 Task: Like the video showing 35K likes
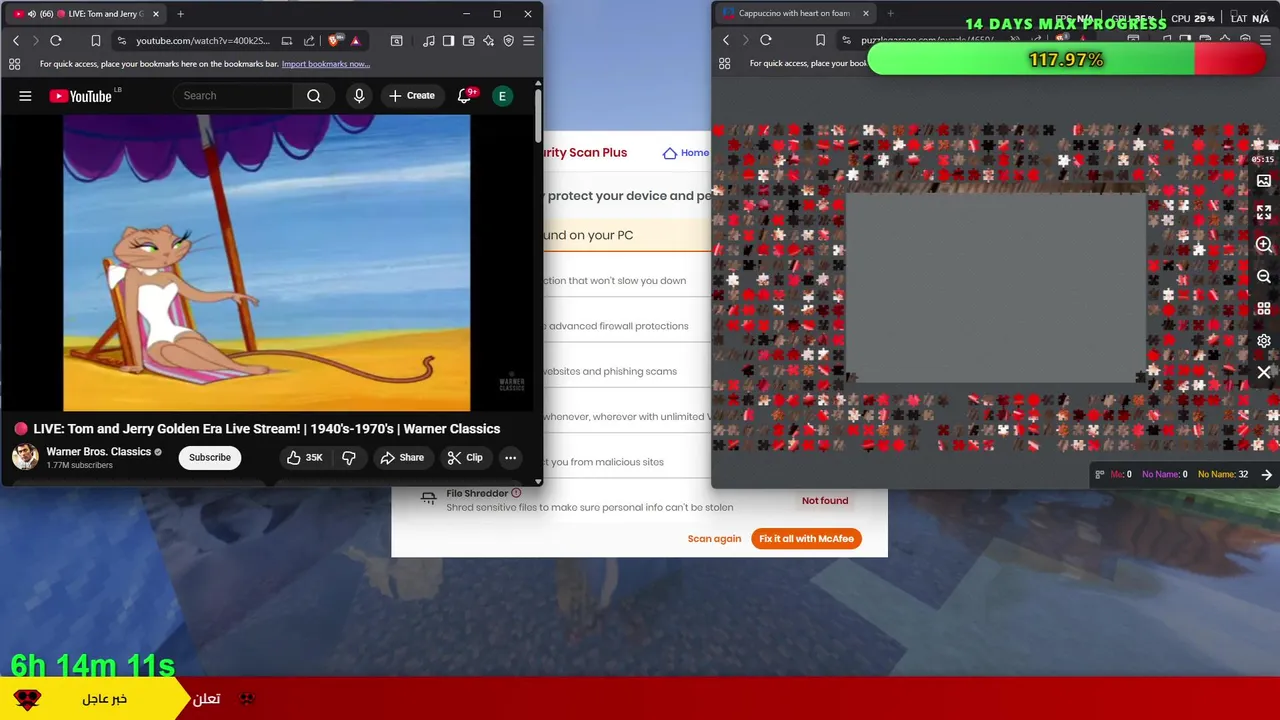click(x=304, y=458)
